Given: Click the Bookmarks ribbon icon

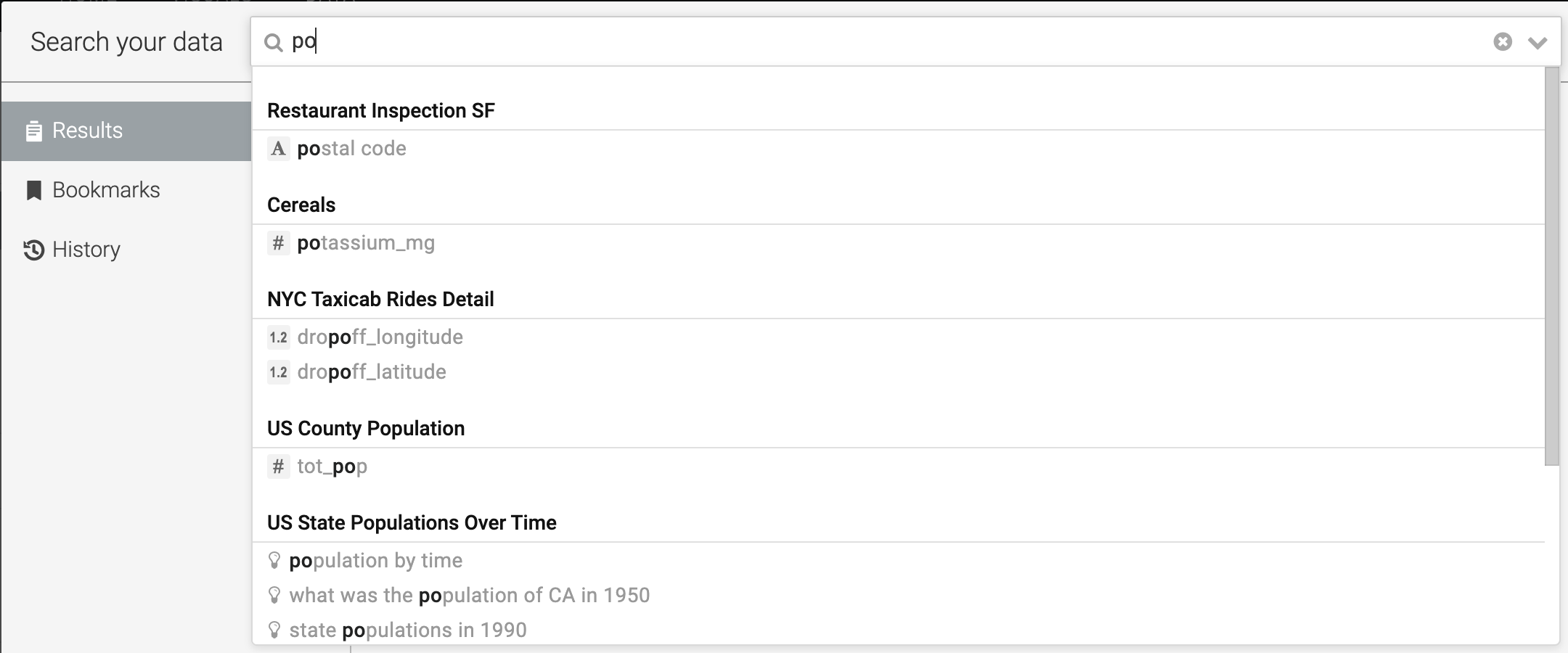Looking at the screenshot, I should click(33, 191).
